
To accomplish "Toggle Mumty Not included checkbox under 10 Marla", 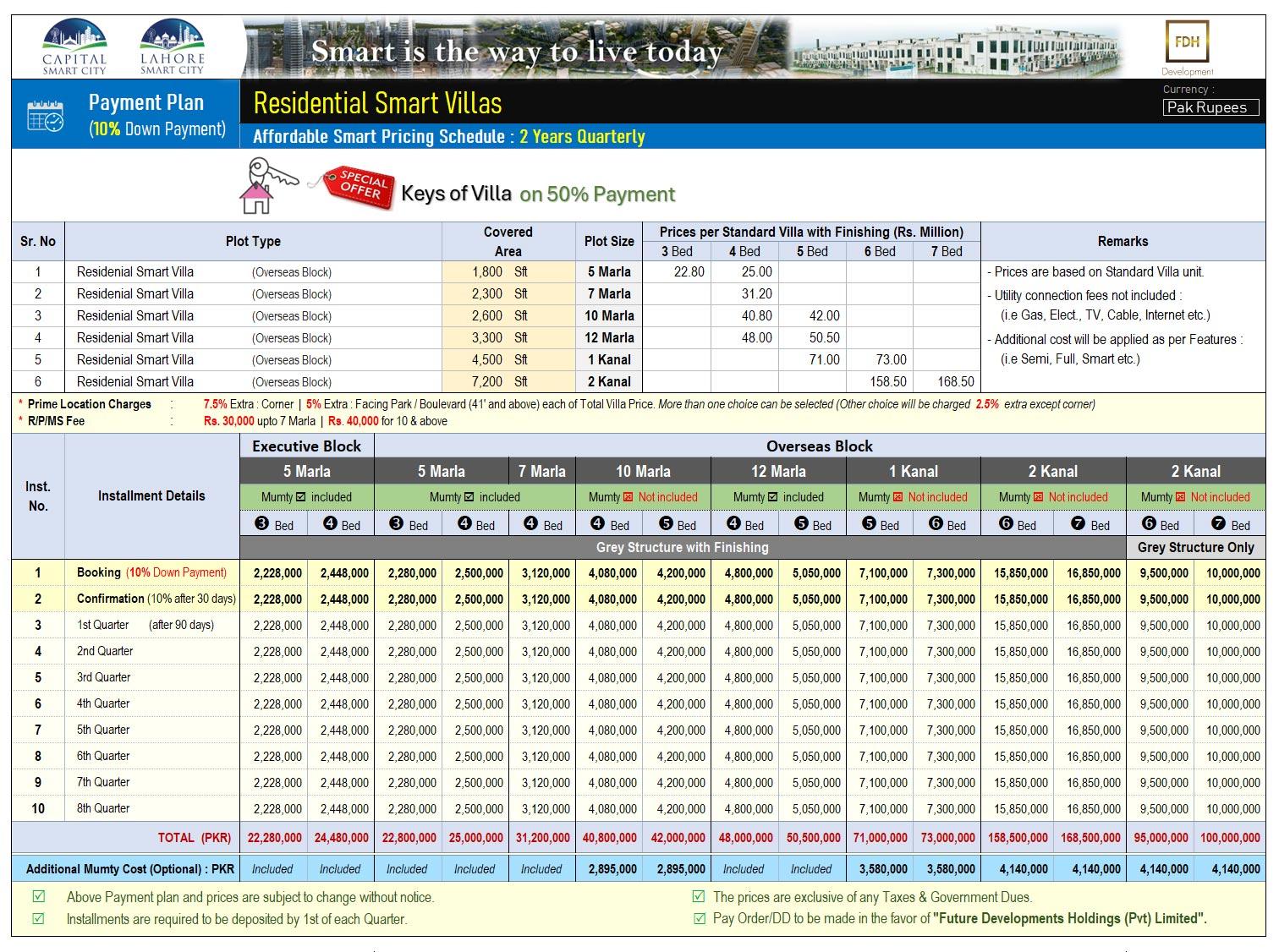I will coord(628,497).
